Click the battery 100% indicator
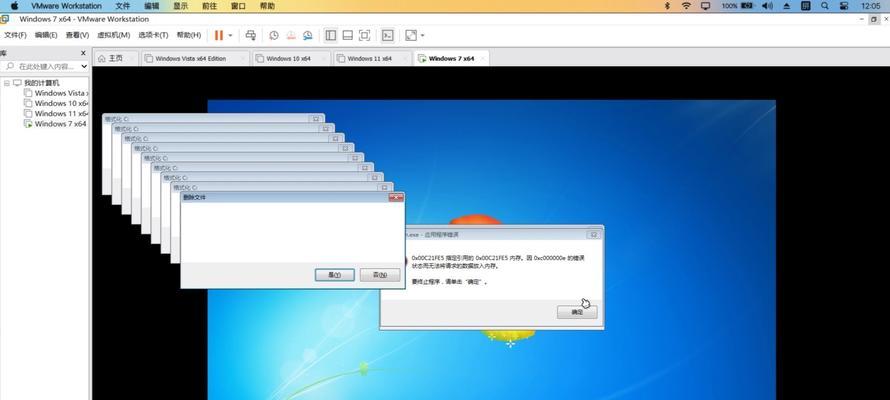Screen dimensions: 890x400 (x=737, y=6)
